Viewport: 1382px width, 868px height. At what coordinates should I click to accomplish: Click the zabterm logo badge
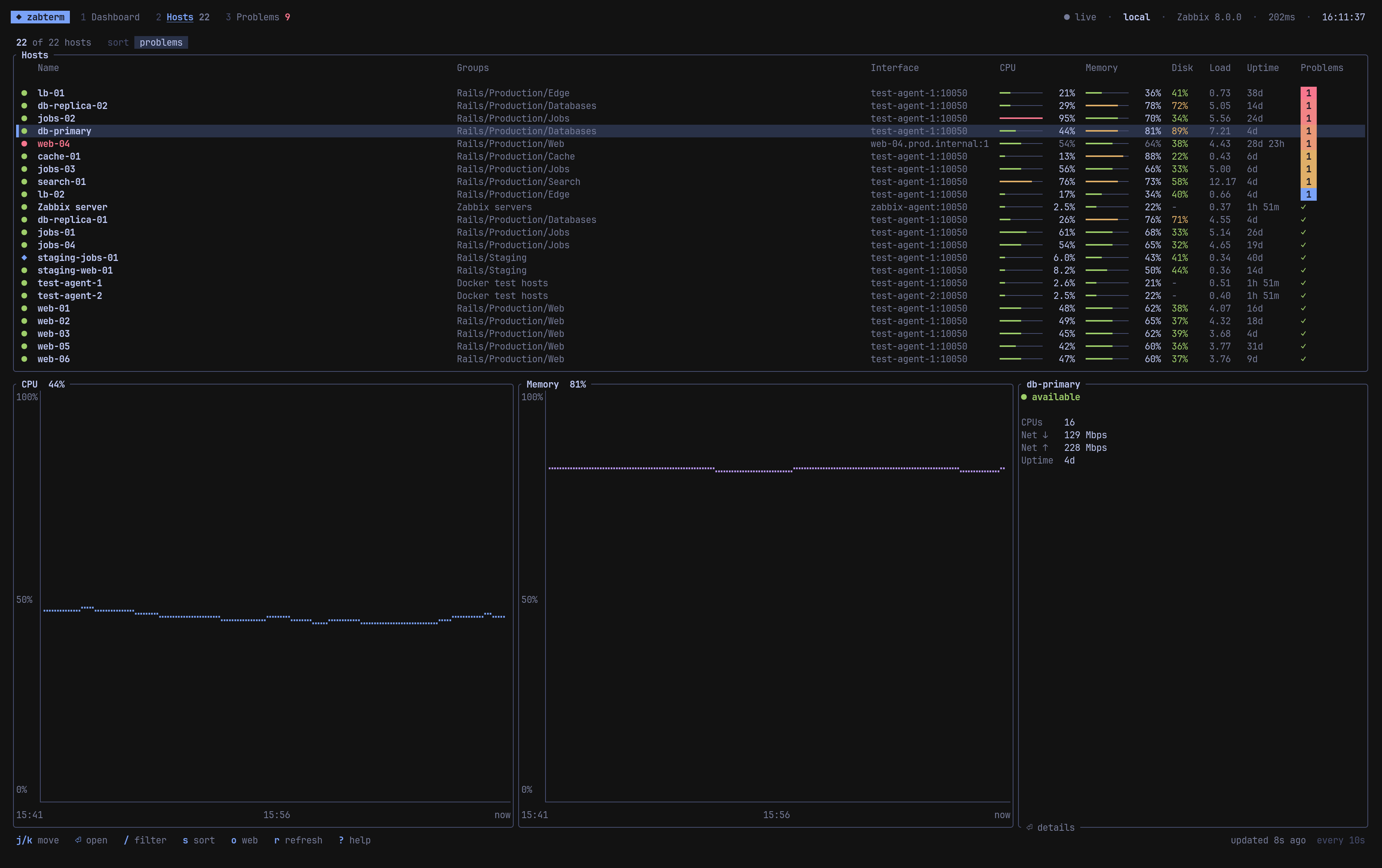[x=40, y=17]
